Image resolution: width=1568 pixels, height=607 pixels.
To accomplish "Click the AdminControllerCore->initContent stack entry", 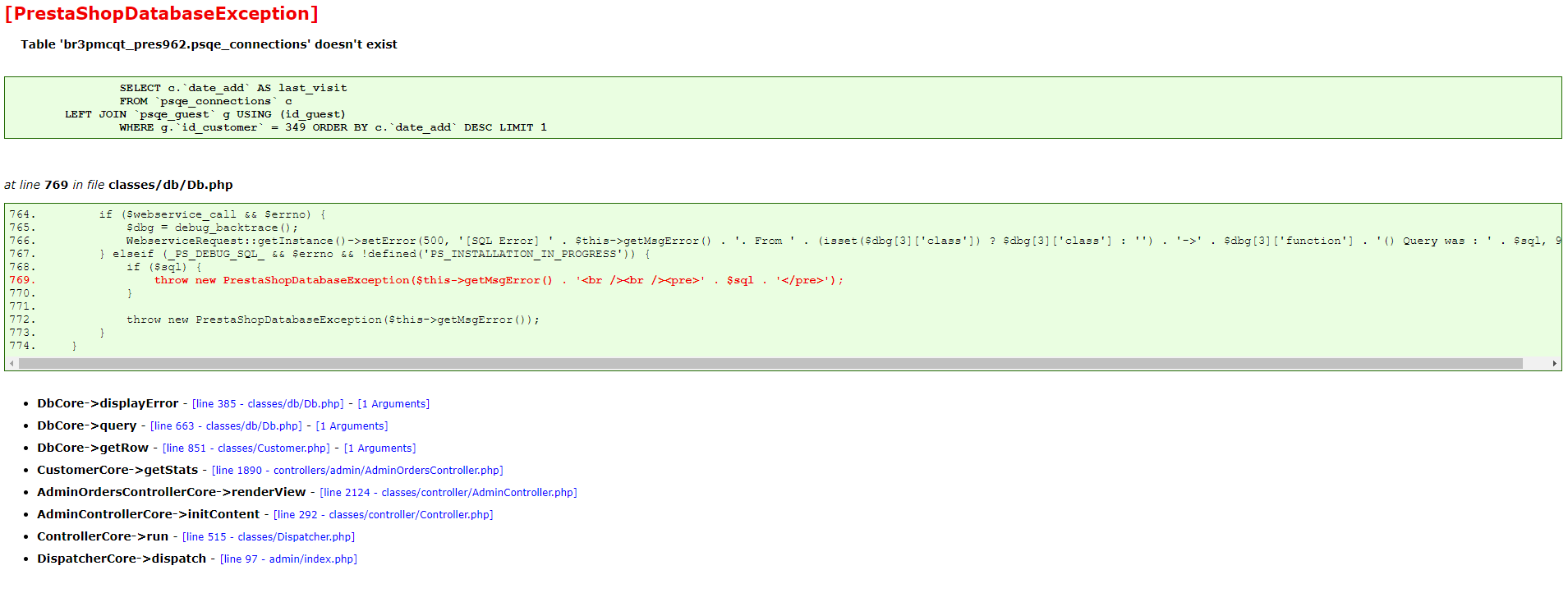I will pyautogui.click(x=148, y=515).
